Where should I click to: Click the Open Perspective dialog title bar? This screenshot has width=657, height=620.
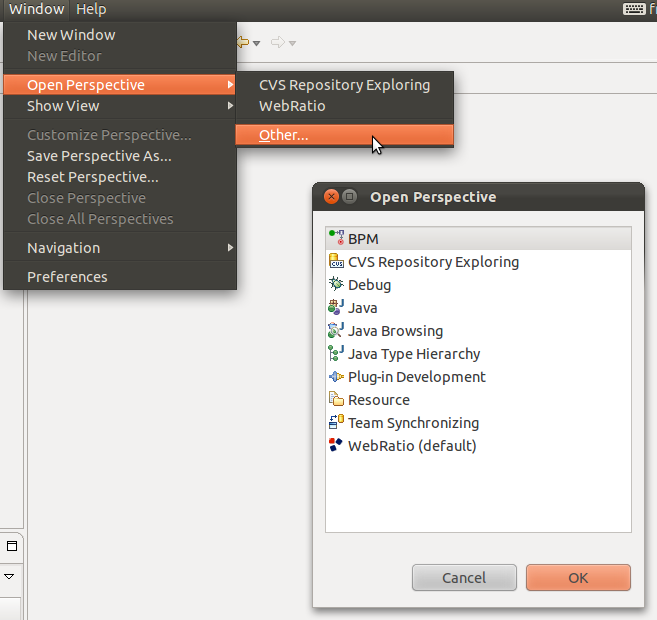(479, 197)
